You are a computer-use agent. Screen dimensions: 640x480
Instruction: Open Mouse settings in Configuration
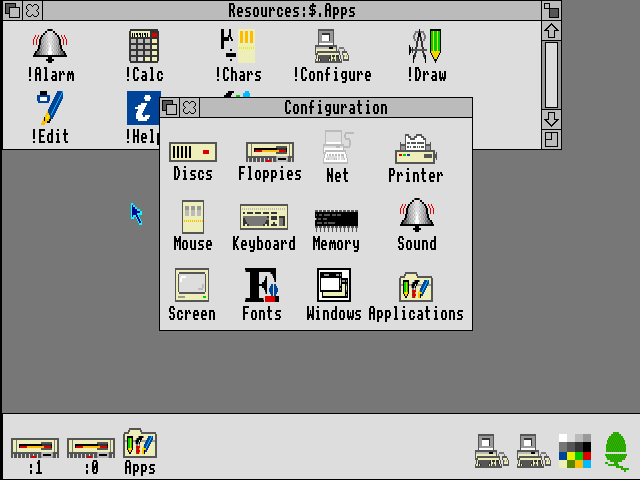192,218
